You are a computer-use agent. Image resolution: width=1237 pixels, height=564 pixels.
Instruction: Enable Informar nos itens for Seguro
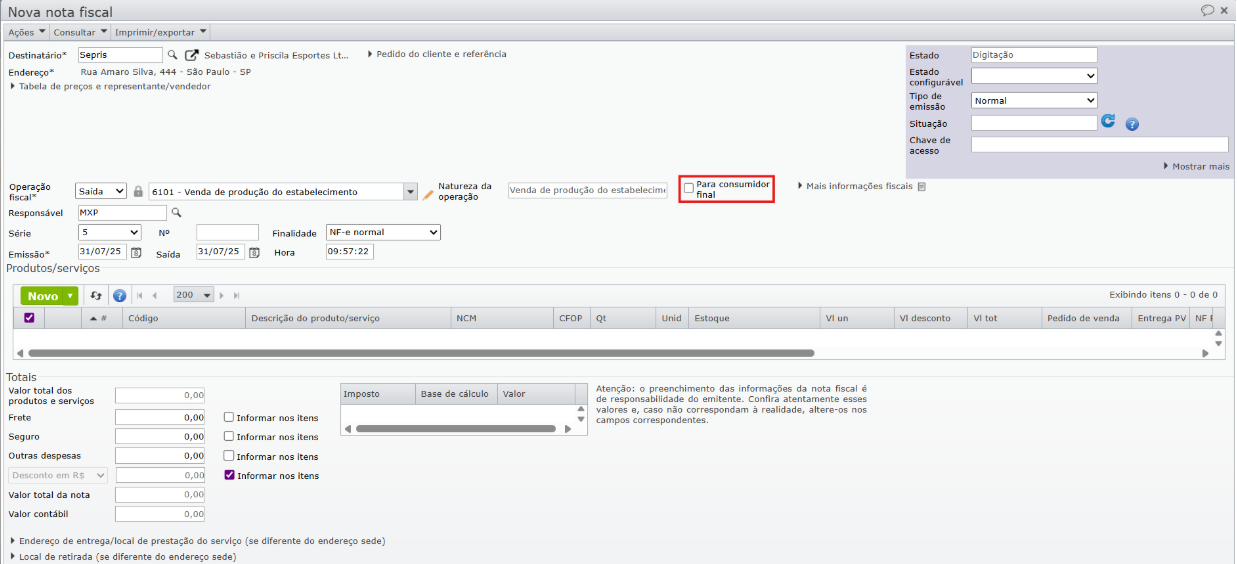click(x=229, y=437)
